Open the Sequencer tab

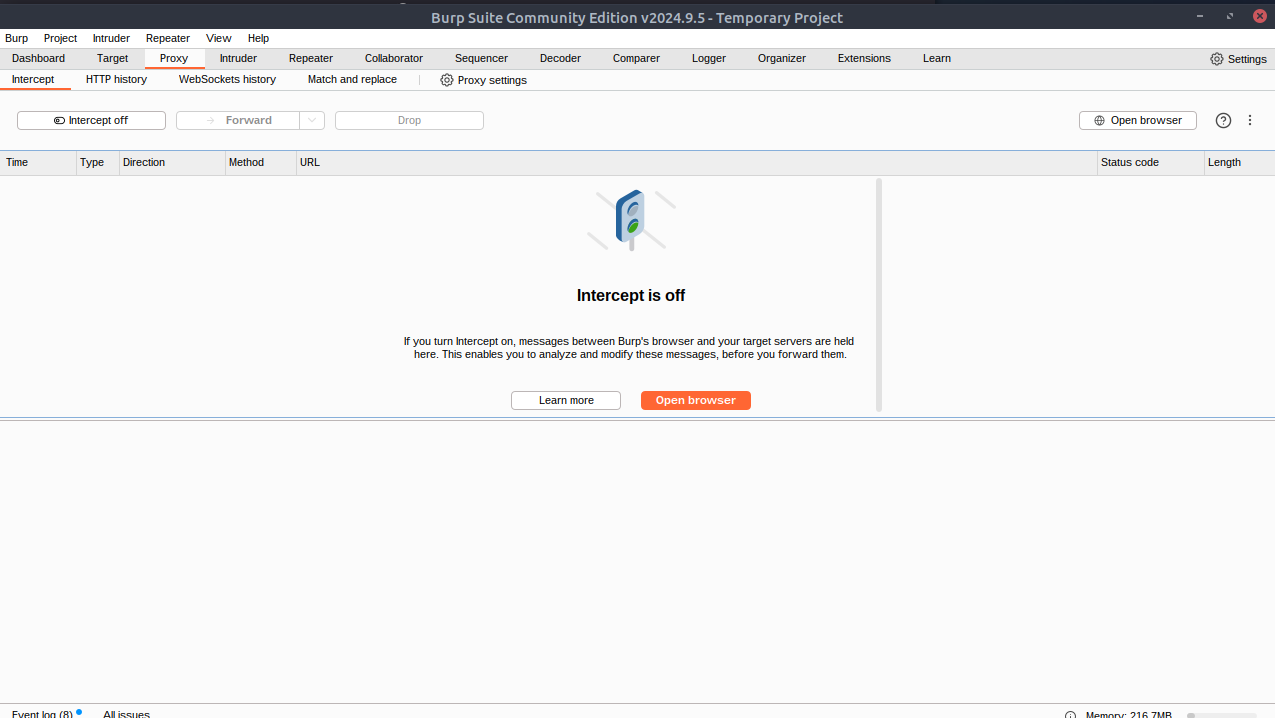pyautogui.click(x=481, y=58)
